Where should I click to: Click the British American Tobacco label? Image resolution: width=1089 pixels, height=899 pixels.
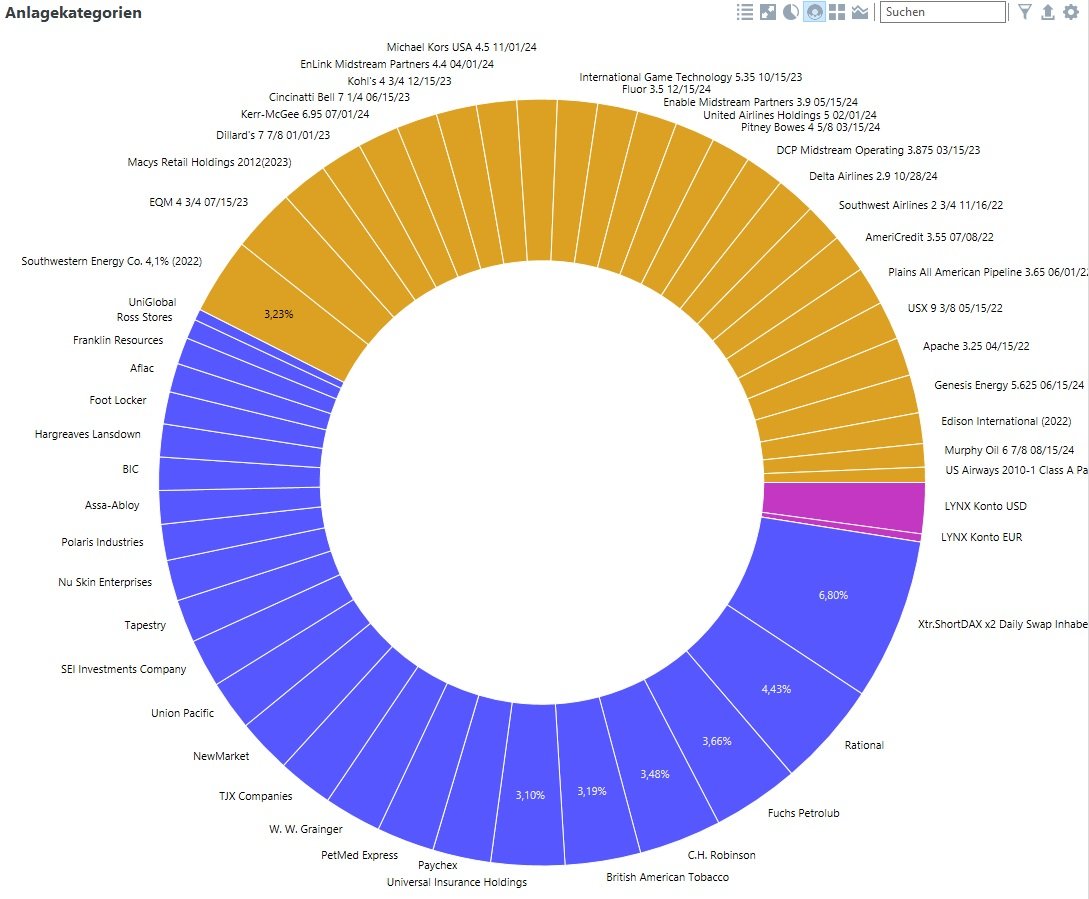[x=667, y=877]
